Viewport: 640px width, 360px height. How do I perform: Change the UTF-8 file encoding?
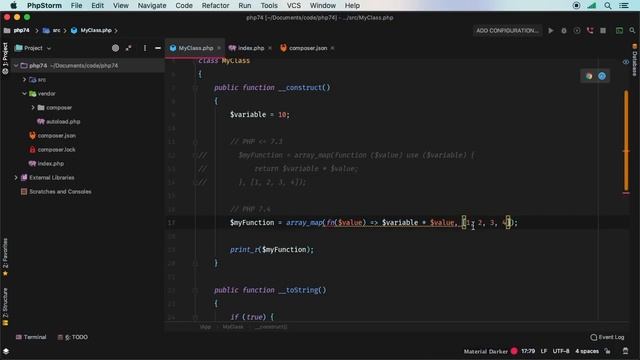click(561, 351)
